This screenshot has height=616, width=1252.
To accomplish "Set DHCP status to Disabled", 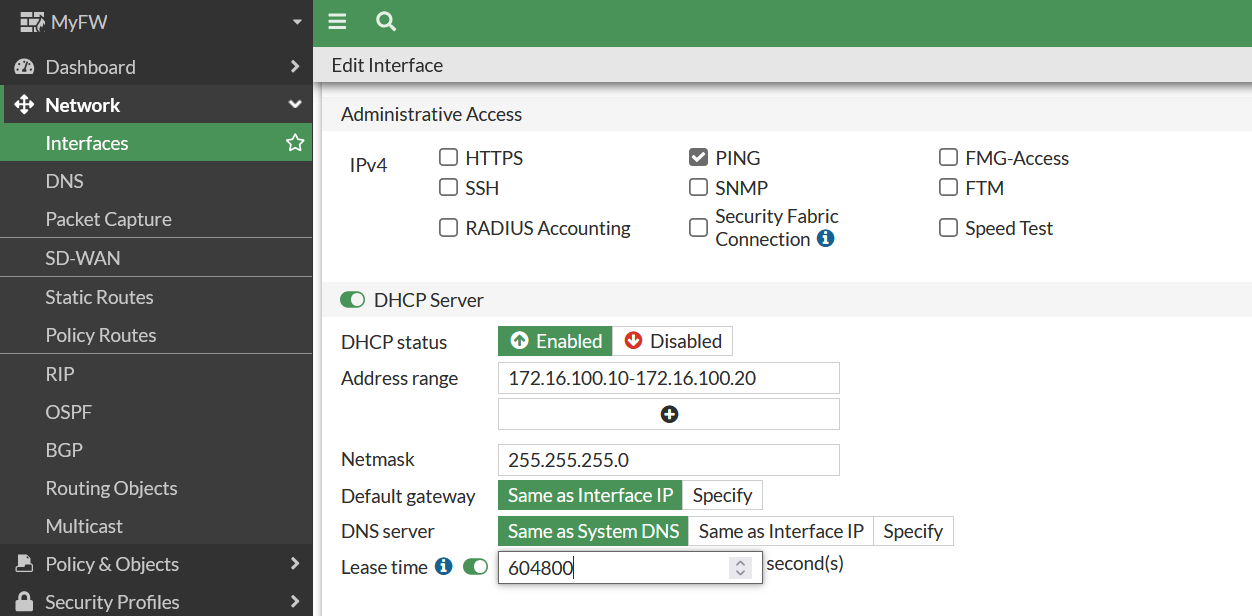I will [x=672, y=341].
